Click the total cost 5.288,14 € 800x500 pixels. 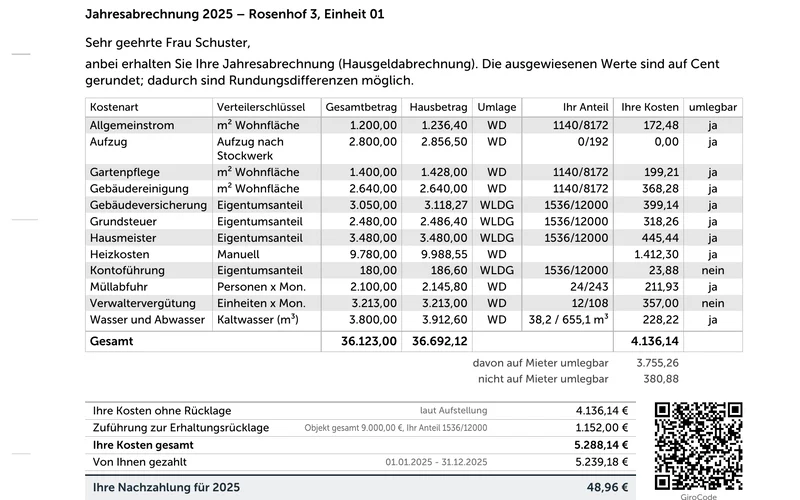tap(601, 445)
